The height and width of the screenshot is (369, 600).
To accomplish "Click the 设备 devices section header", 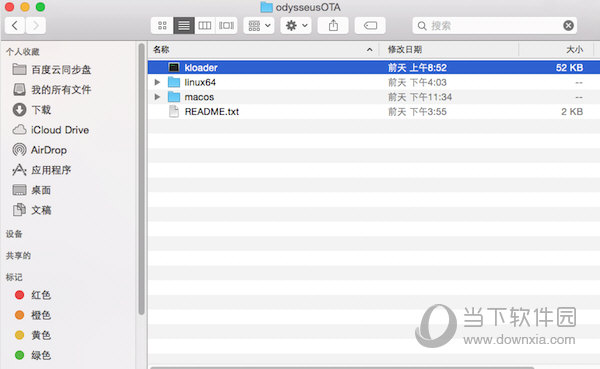I will click(x=14, y=234).
